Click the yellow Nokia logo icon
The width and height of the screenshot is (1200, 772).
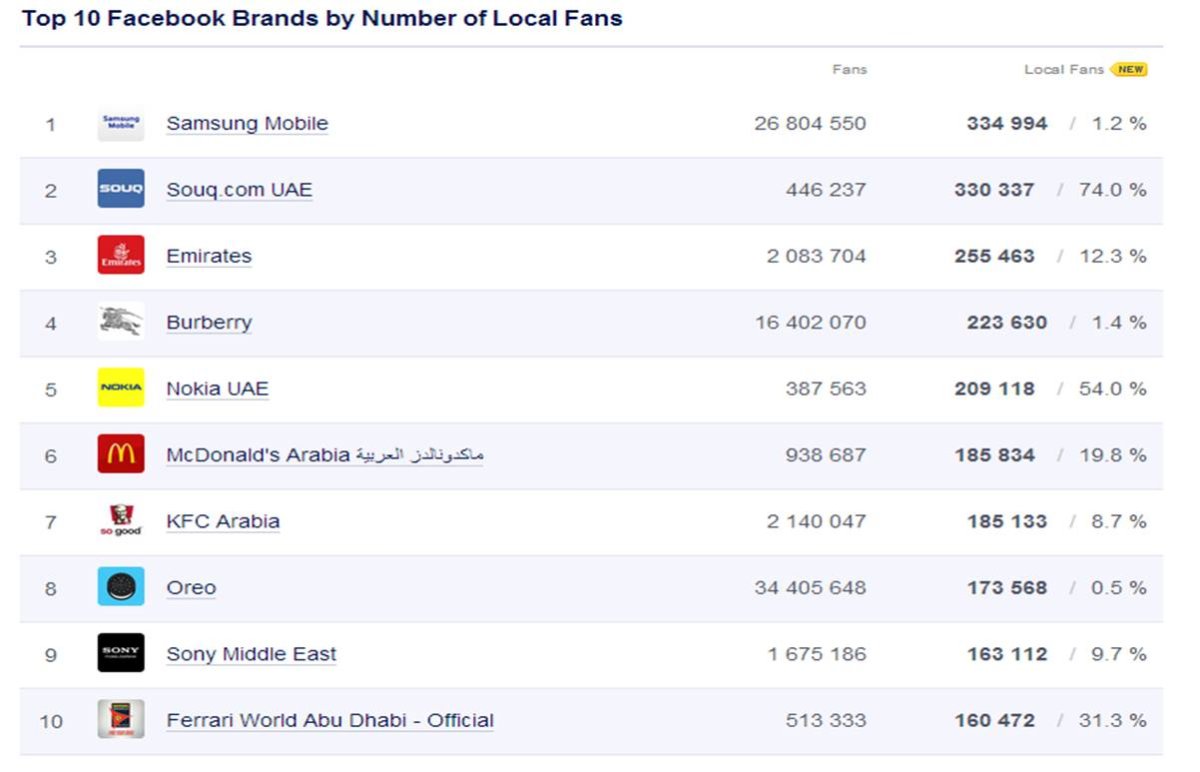pyautogui.click(x=121, y=387)
